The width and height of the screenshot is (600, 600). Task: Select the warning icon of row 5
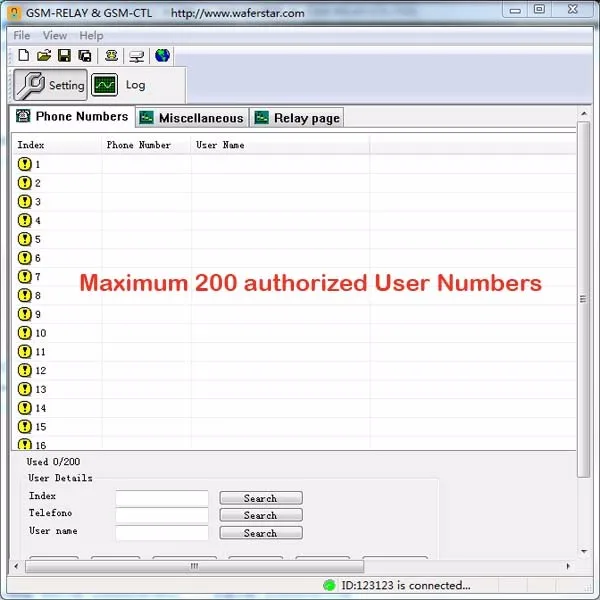point(24,239)
